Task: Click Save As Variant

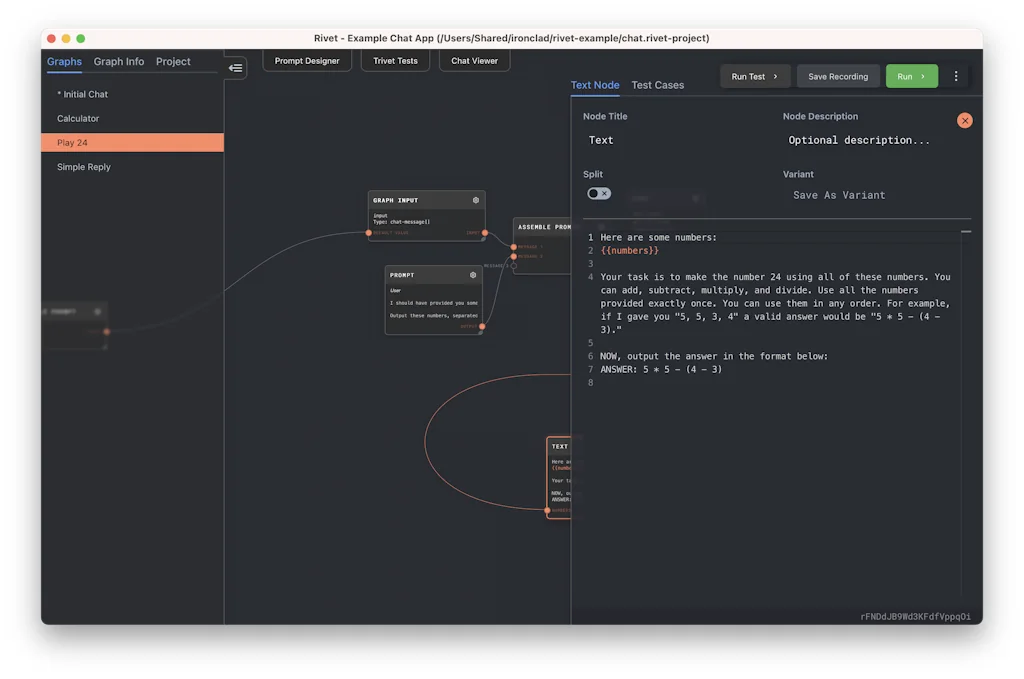Action: click(x=839, y=195)
